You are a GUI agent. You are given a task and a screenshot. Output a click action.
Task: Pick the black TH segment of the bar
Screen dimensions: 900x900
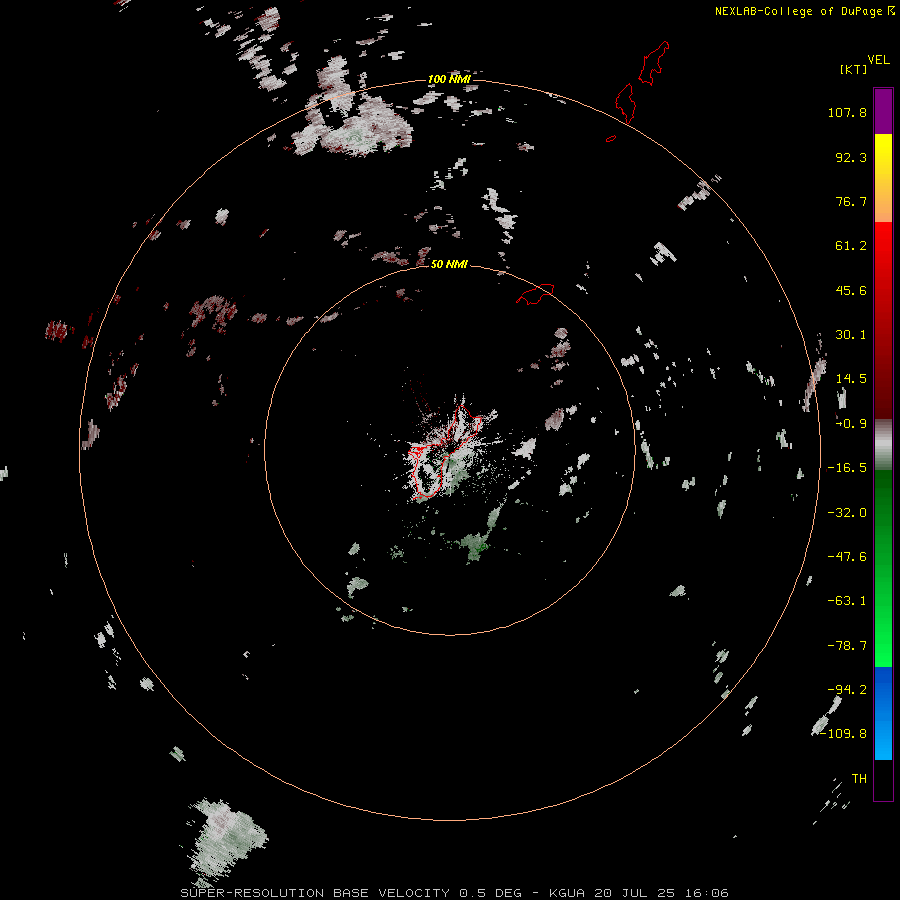[883, 779]
